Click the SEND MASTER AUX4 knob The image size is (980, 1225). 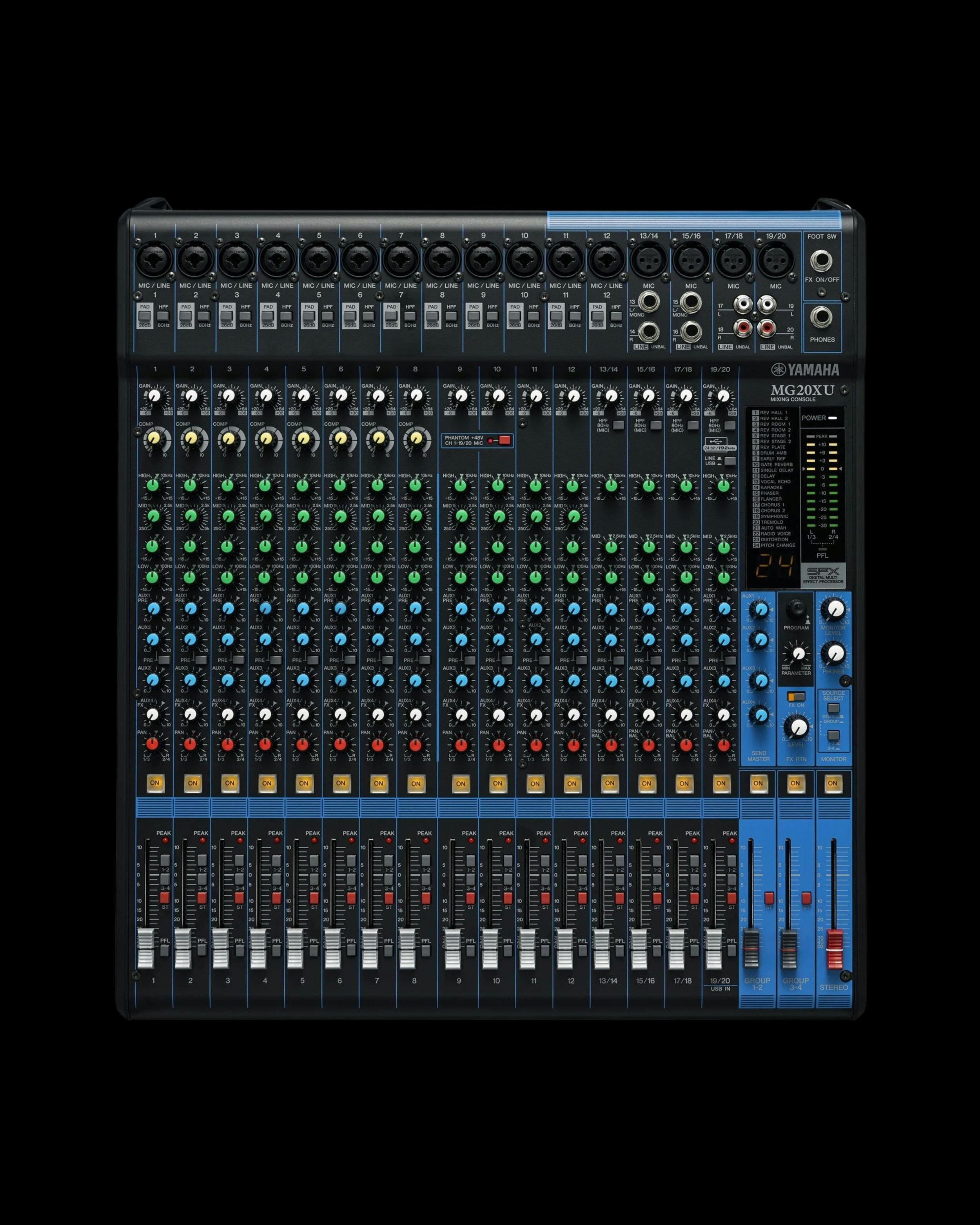(761, 714)
